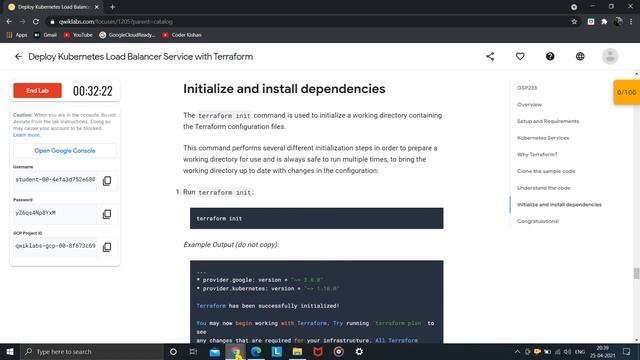This screenshot has width=640, height=360.
Task: Open Mail app on the taskbar
Action: 214,351
